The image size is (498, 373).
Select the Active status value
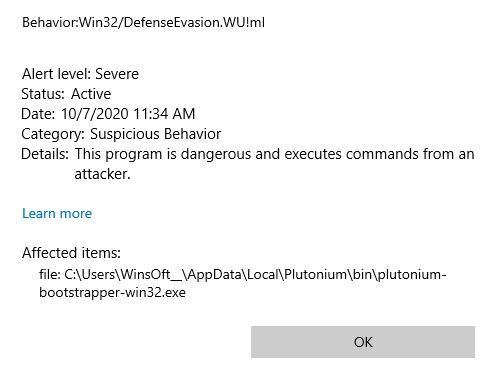91,94
